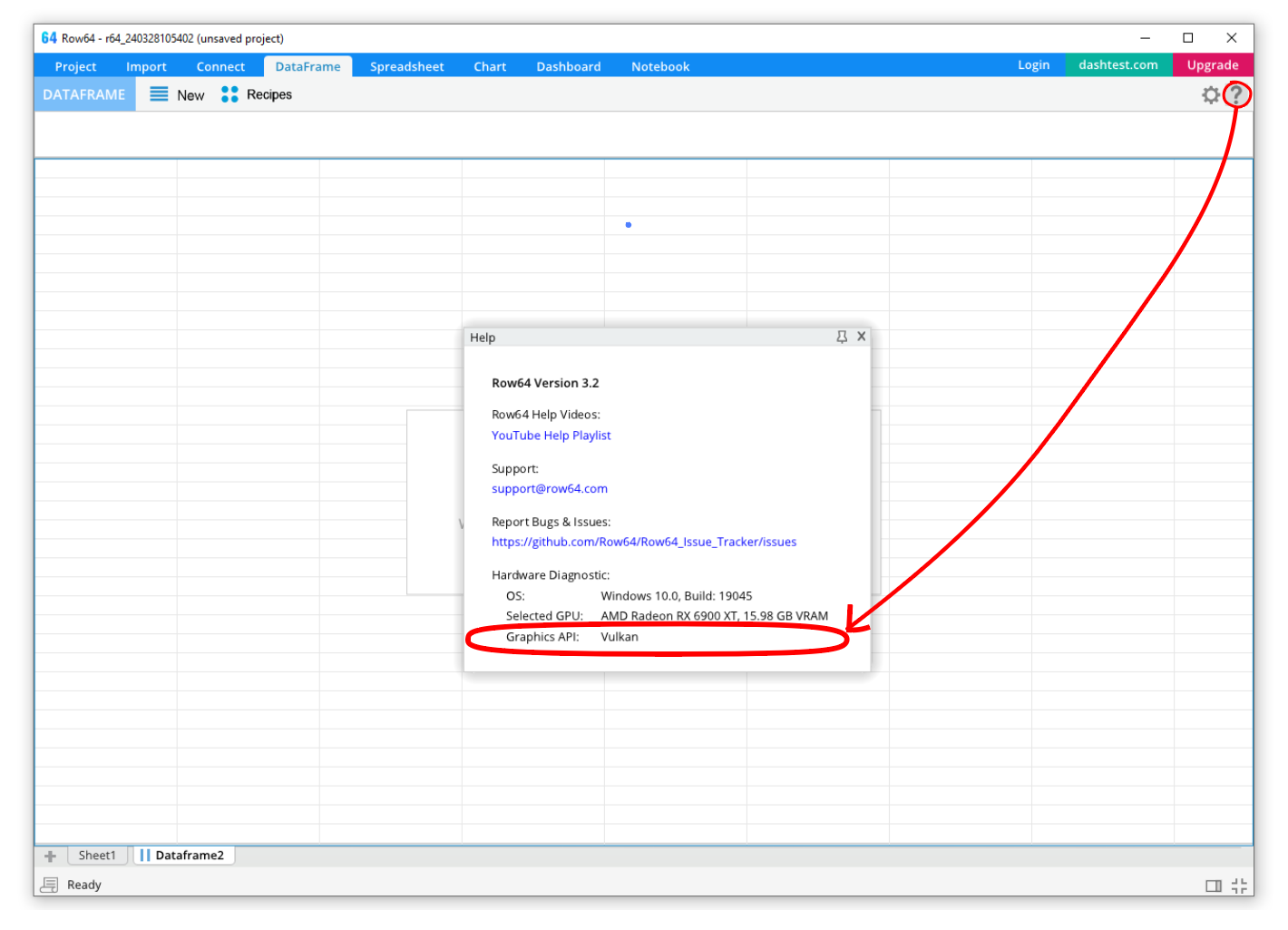Click the Windows 10.0 Build 19045 text

[677, 596]
